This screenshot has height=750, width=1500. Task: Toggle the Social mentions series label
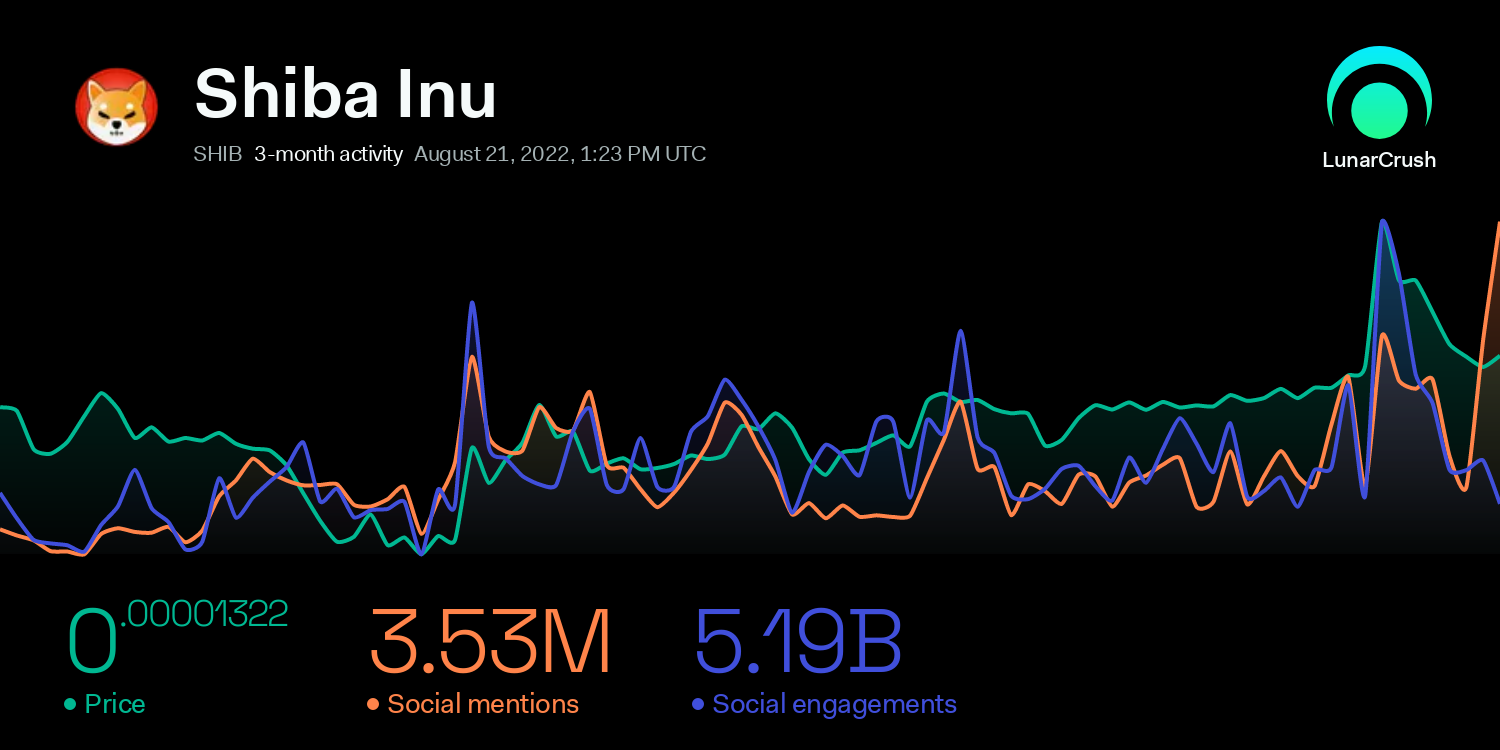[x=483, y=704]
